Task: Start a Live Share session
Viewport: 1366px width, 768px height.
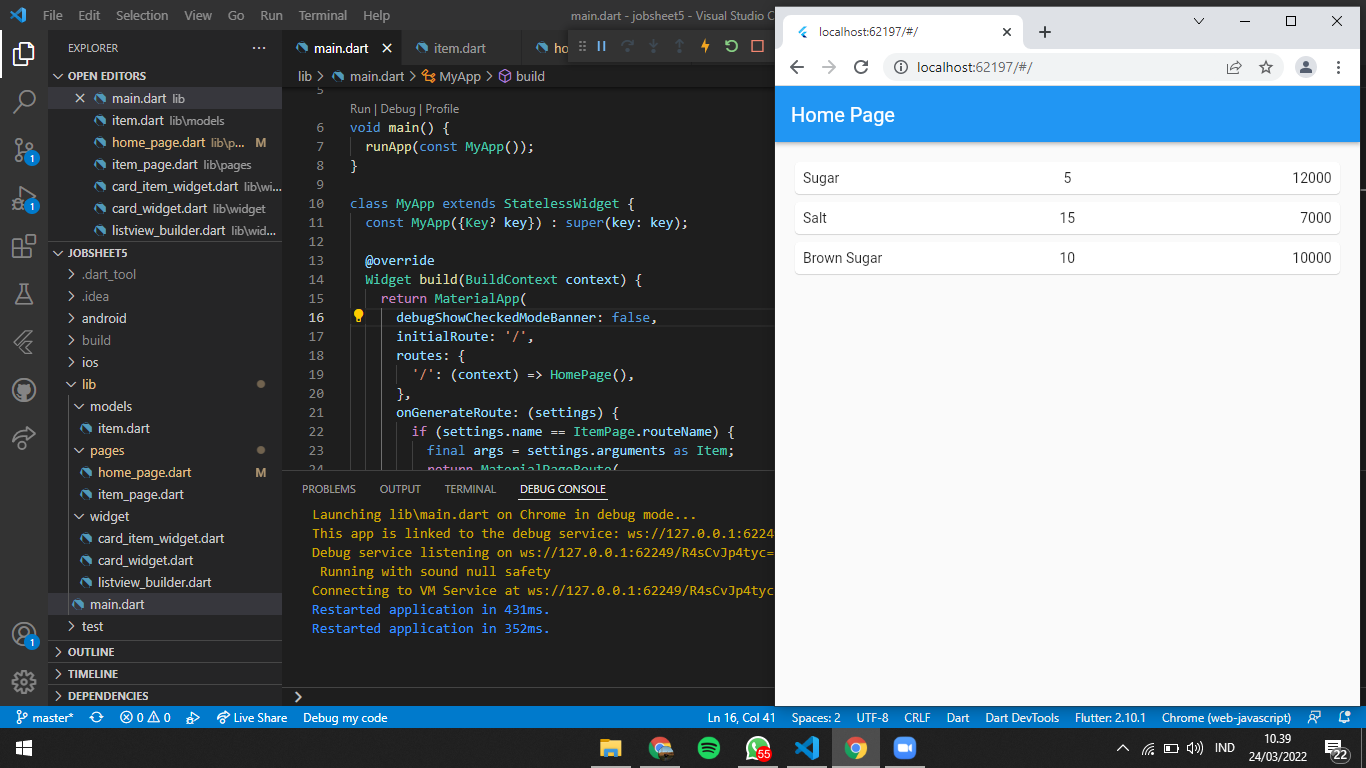Action: tap(252, 717)
